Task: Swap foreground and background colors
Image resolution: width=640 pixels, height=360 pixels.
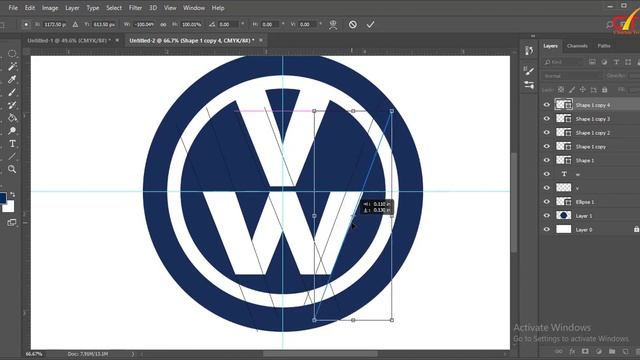Action: tap(13, 195)
